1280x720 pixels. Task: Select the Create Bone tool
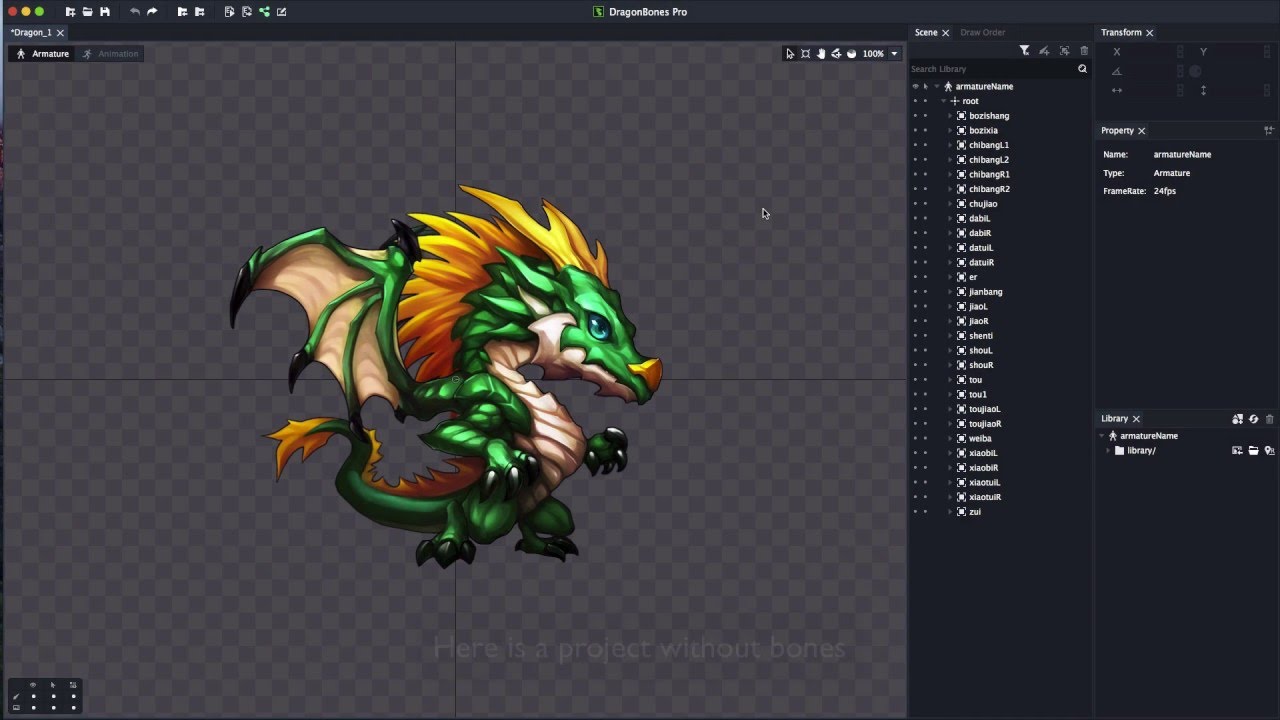[836, 54]
